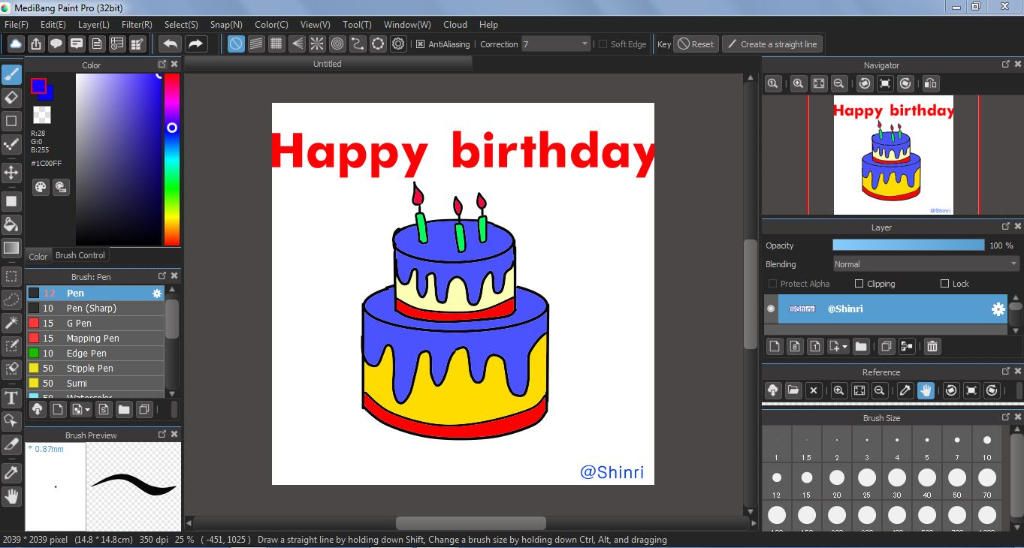This screenshot has width=1024, height=548.
Task: Click the Redo arrow
Action: [195, 44]
